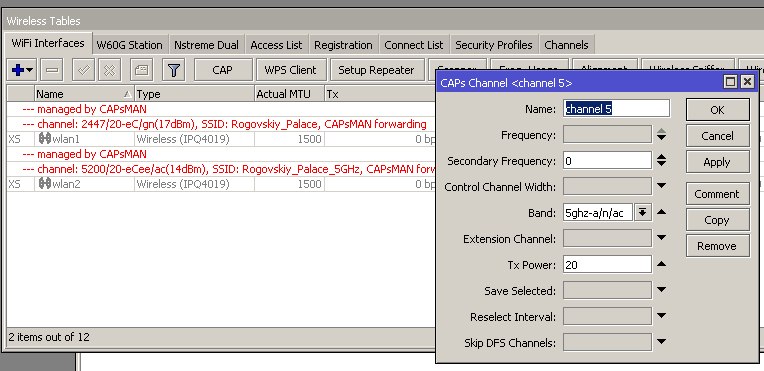Screen dimensions: 764x371
Task: Click the Comment button in dialog
Action: [717, 194]
